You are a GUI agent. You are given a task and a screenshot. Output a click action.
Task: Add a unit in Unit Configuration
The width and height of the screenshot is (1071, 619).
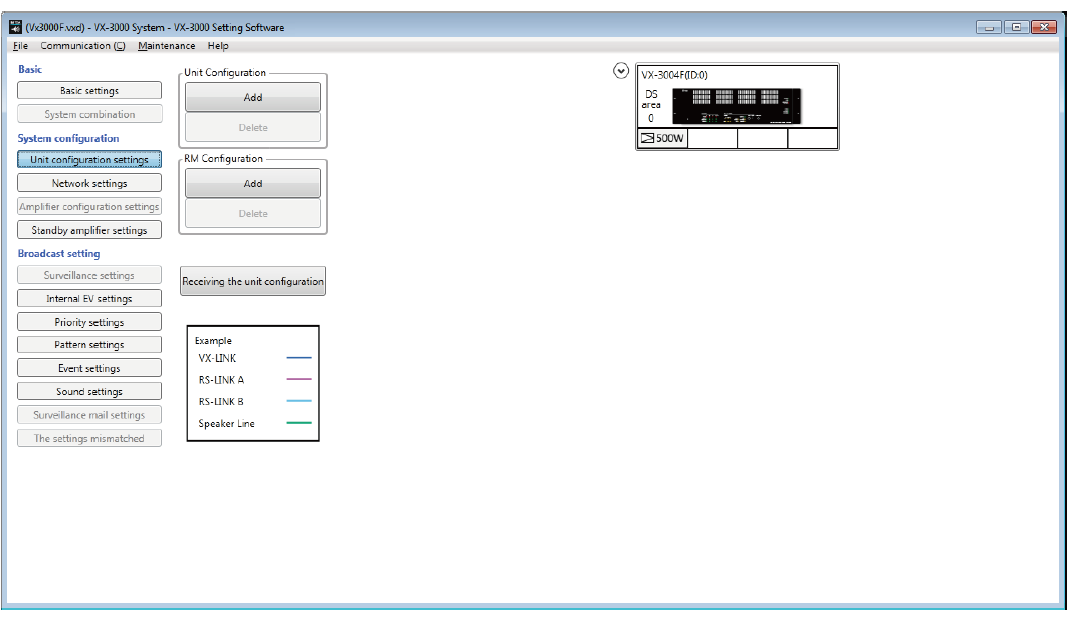pos(253,97)
